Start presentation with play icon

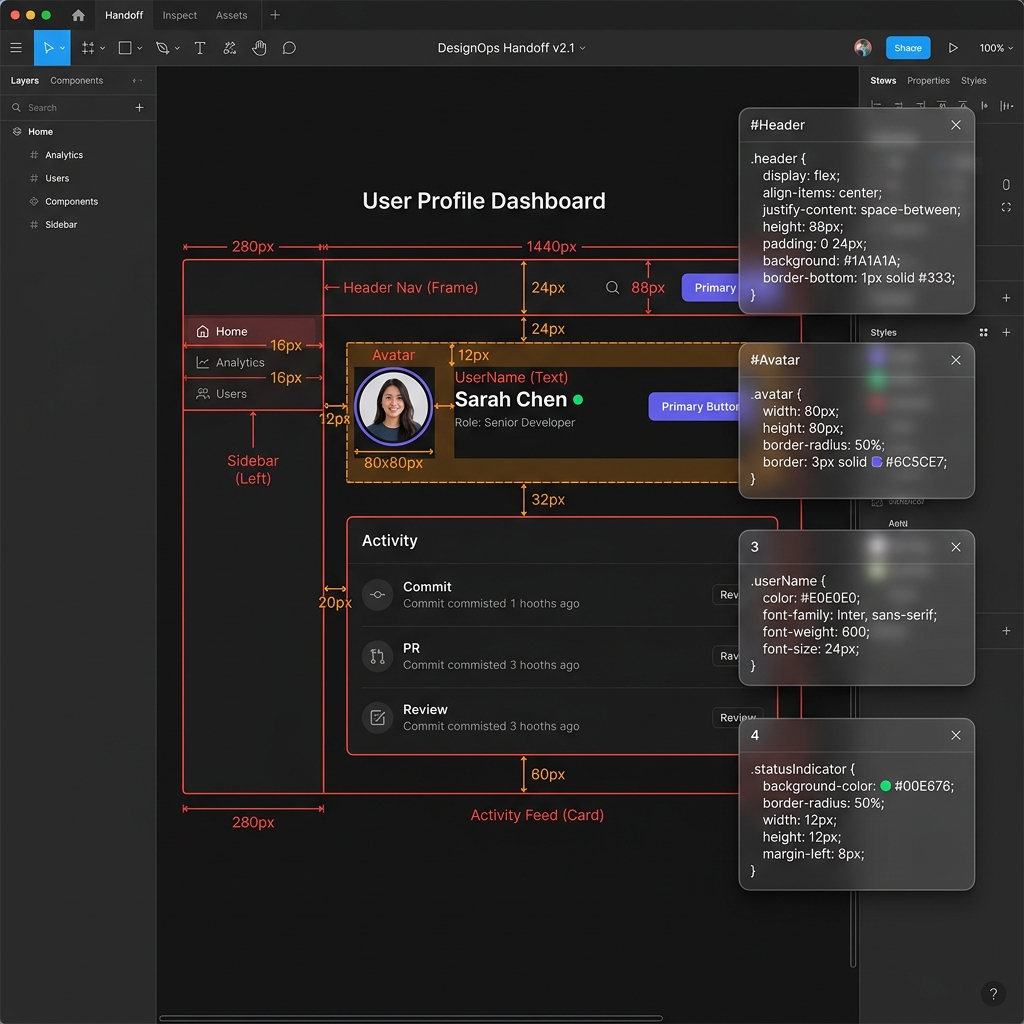[x=953, y=48]
